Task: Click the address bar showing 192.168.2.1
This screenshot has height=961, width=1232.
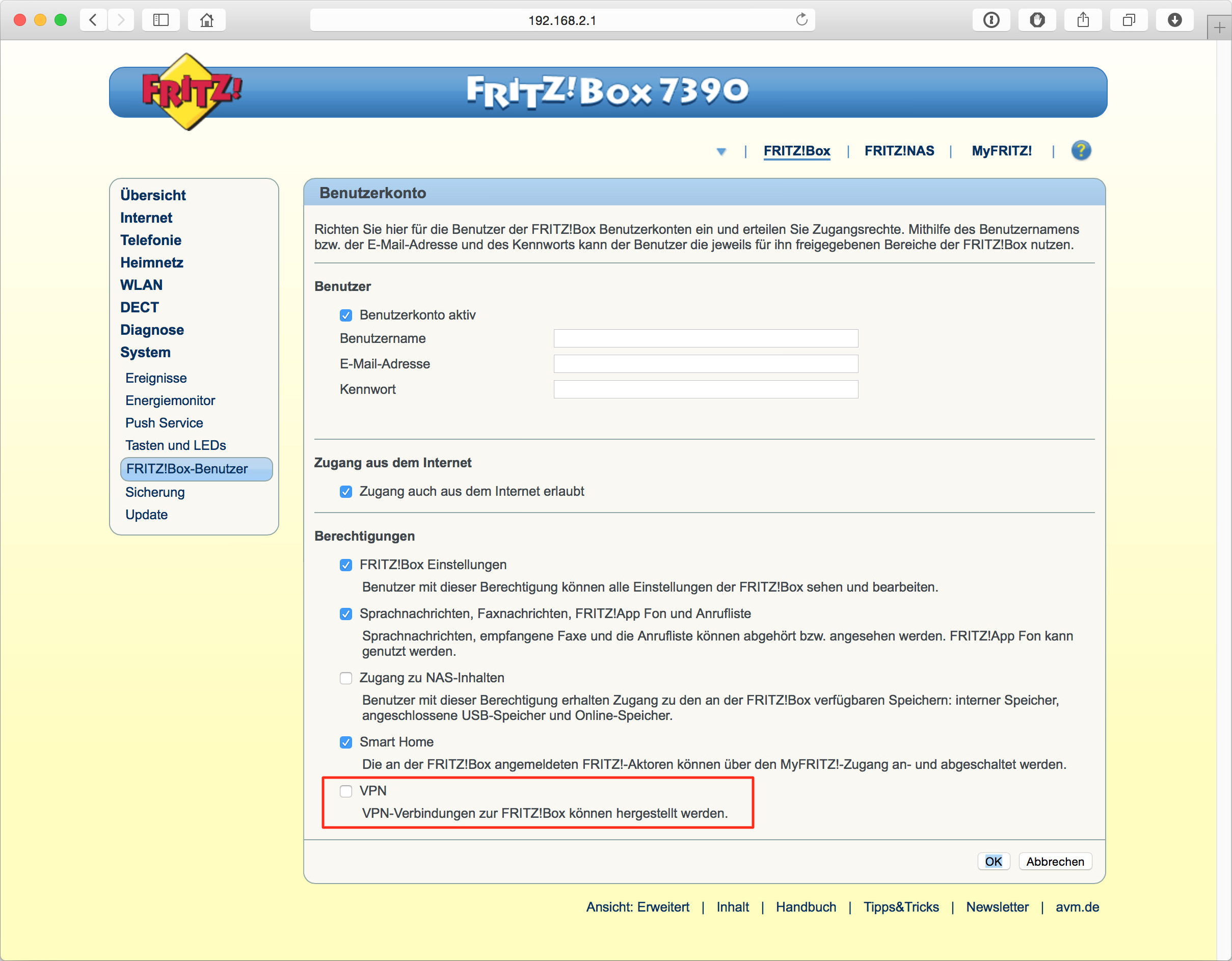Action: (x=562, y=20)
